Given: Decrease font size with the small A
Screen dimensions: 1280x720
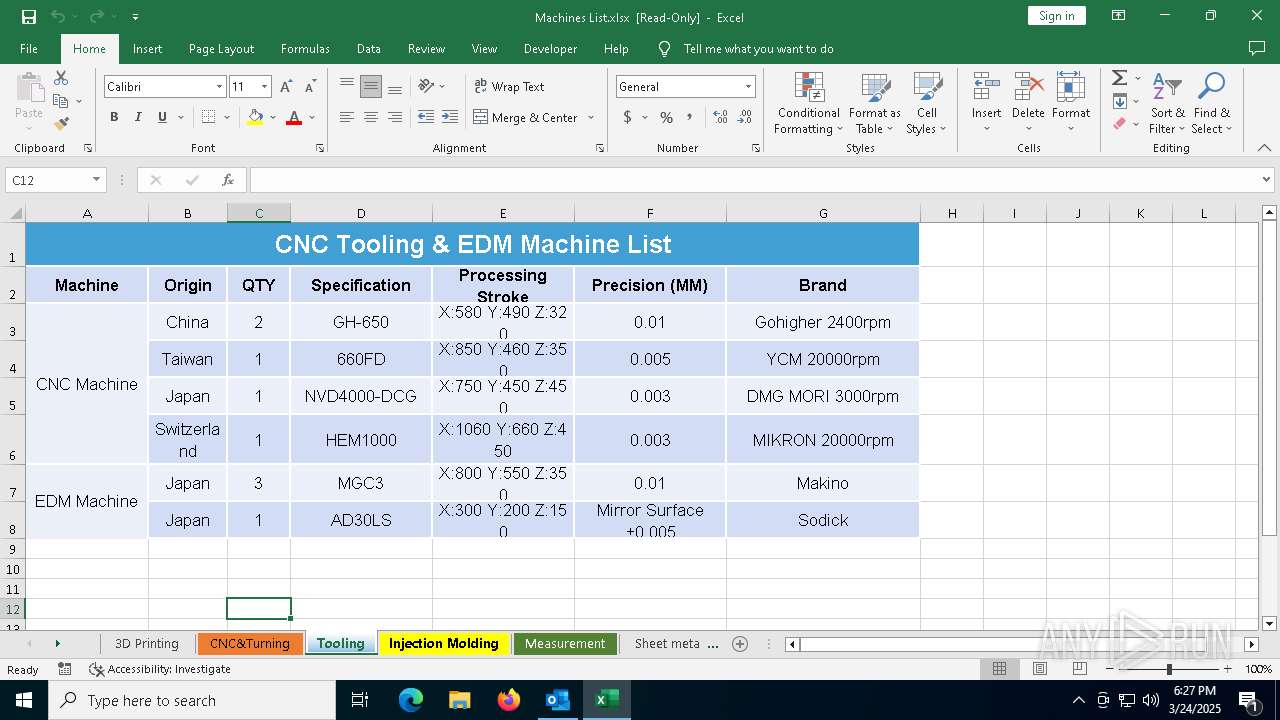Looking at the screenshot, I should (x=310, y=87).
